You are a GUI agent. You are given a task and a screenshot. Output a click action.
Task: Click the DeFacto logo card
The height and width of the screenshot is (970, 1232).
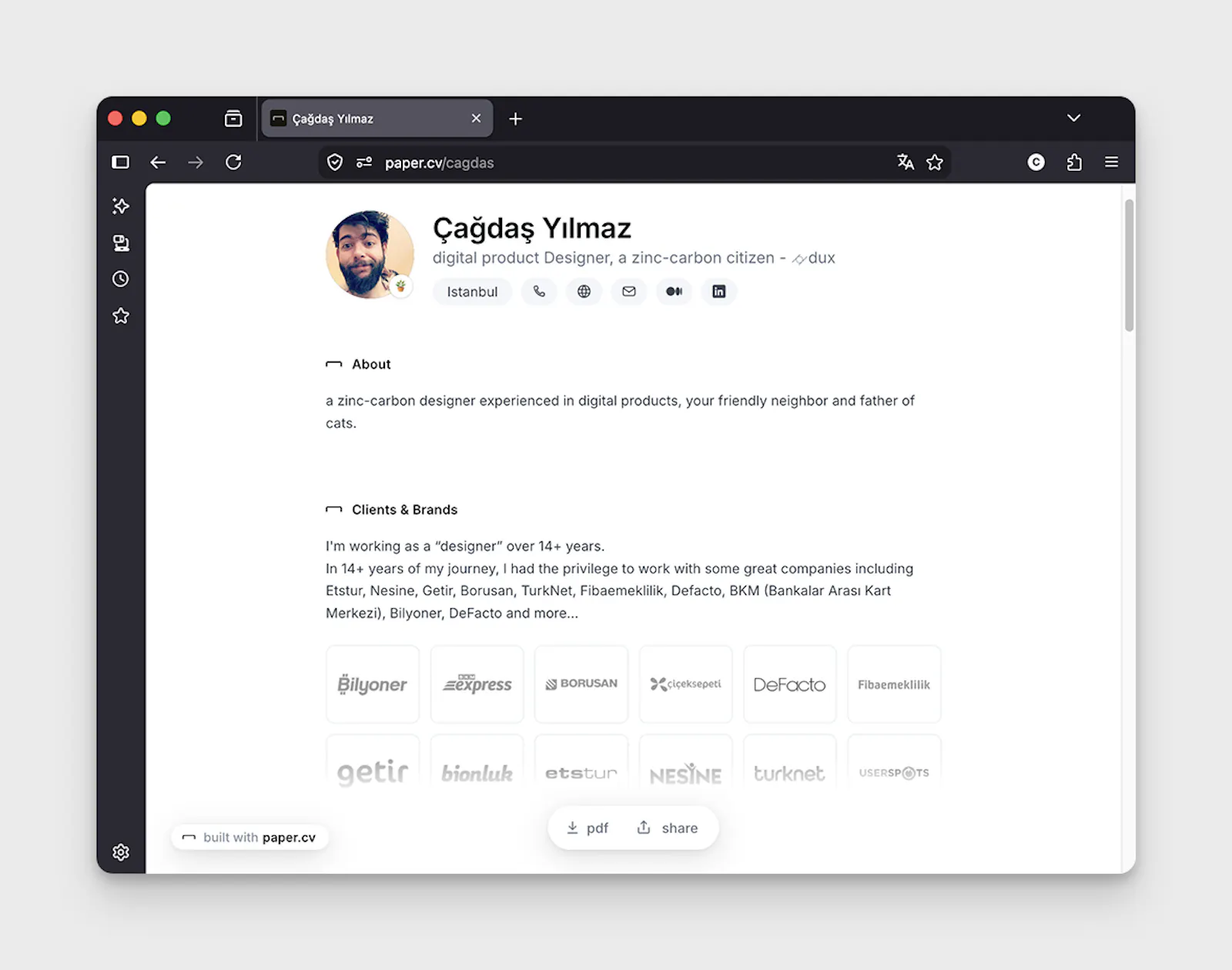[790, 684]
